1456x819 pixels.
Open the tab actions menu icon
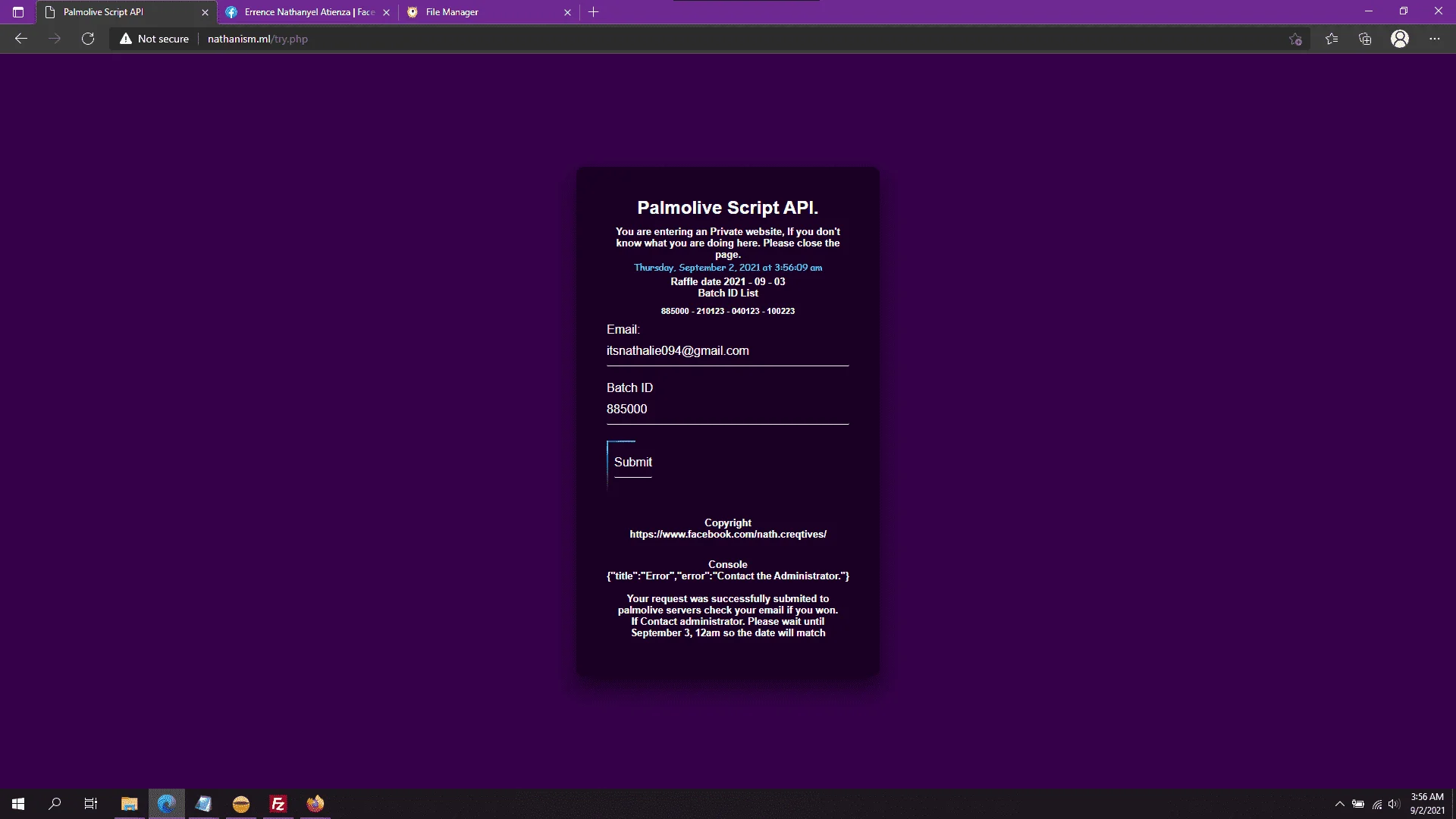[x=18, y=12]
